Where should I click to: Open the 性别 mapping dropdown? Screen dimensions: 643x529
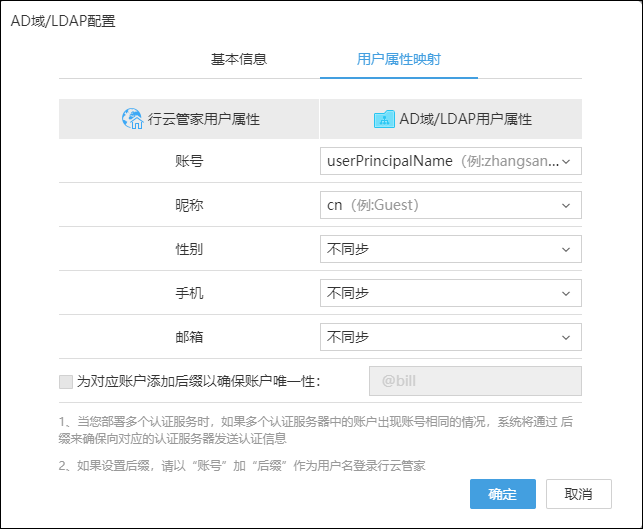450,249
